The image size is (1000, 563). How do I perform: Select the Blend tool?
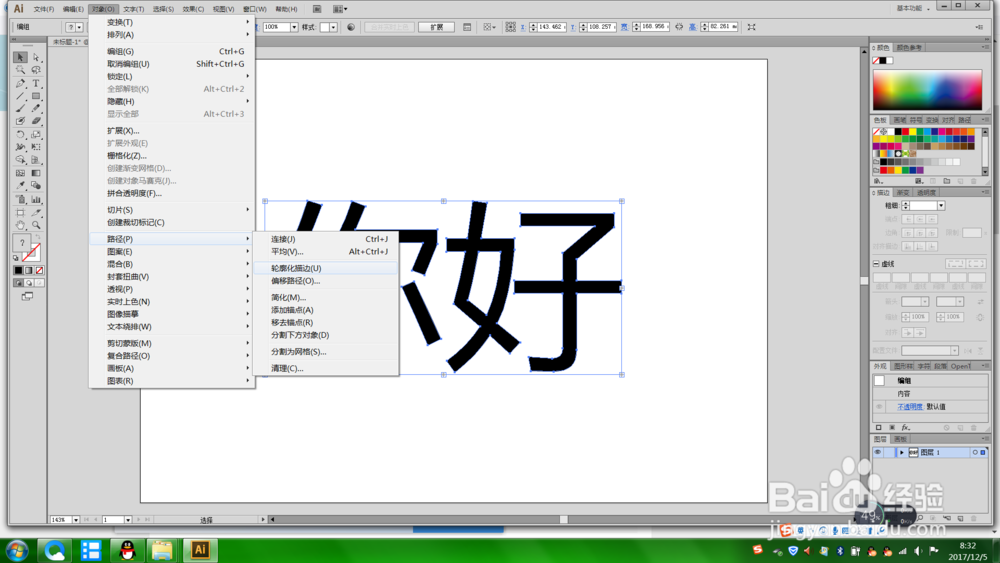[x=36, y=186]
